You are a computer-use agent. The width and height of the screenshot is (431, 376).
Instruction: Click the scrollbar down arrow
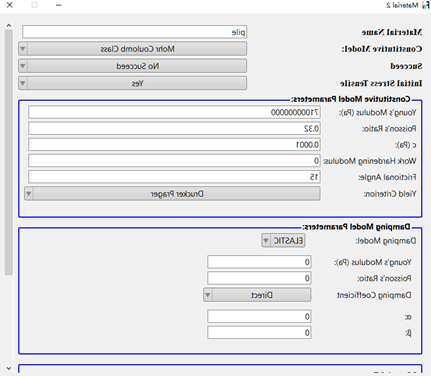coord(9,368)
